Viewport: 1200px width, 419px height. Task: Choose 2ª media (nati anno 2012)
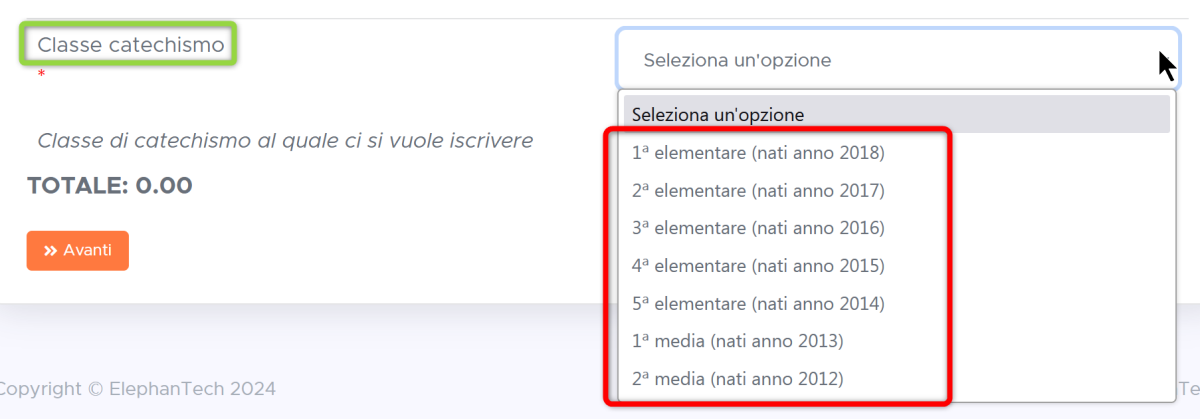(x=738, y=379)
